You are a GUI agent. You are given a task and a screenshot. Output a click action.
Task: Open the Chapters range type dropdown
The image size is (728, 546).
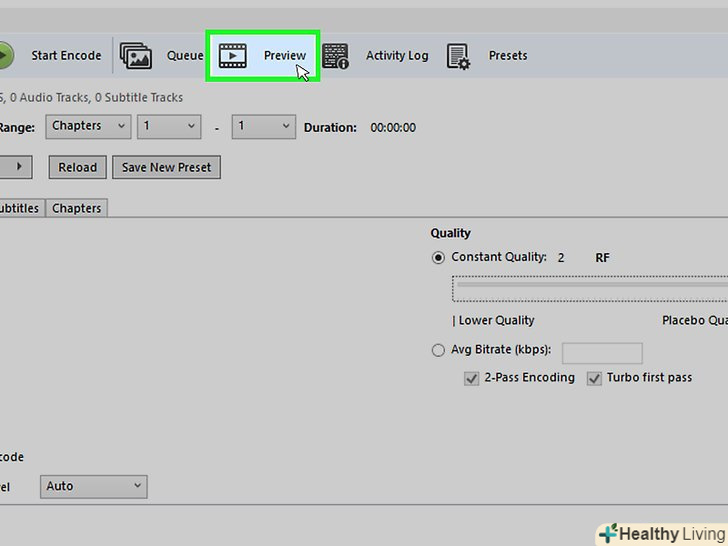coord(88,126)
